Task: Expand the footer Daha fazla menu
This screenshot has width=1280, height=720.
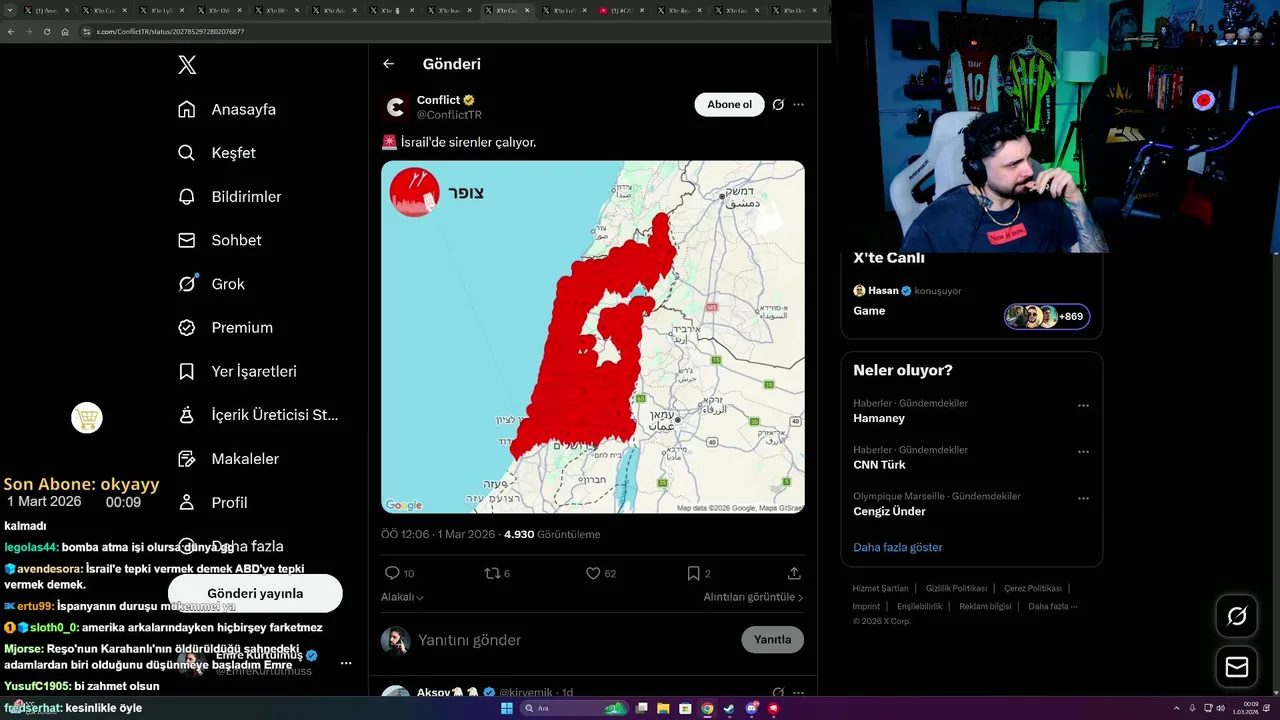Action: point(1053,606)
